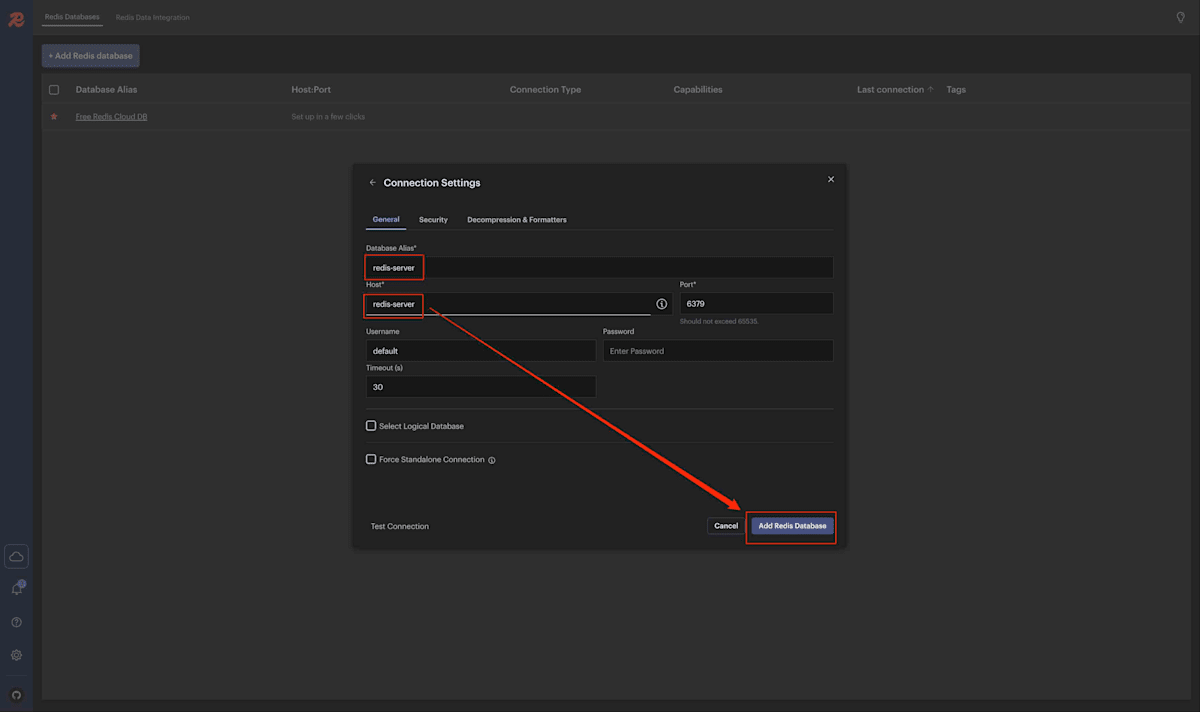1200x712 pixels.
Task: Click the Cancel button
Action: coord(726,525)
